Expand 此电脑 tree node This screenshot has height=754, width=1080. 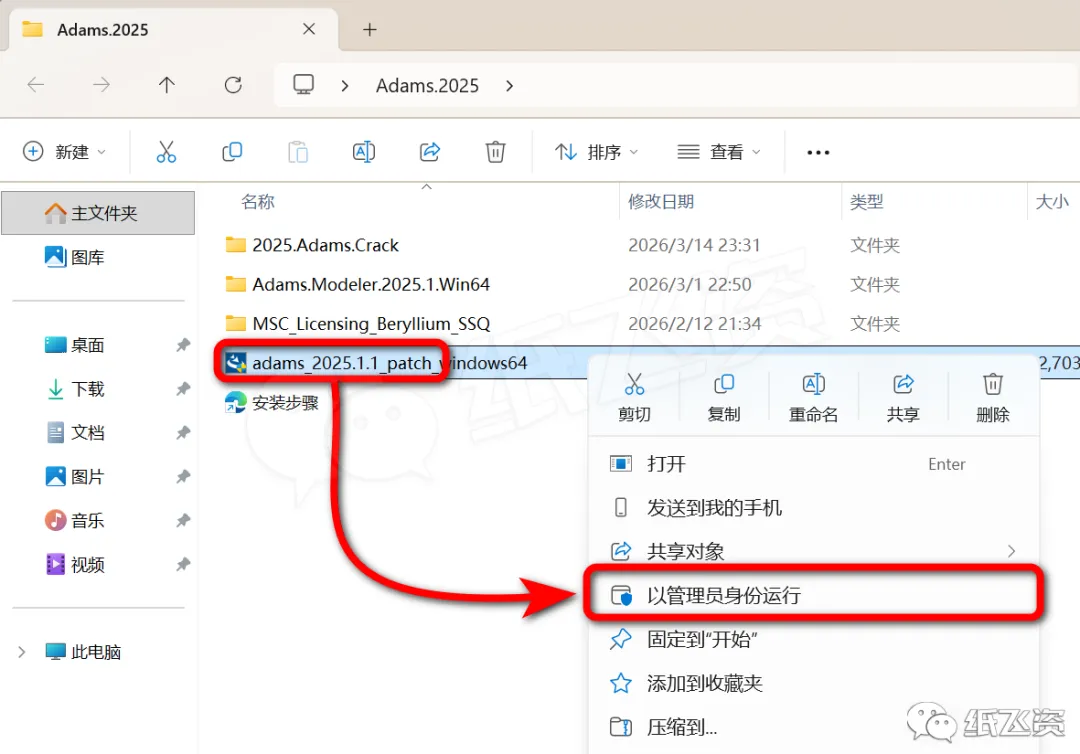21,652
